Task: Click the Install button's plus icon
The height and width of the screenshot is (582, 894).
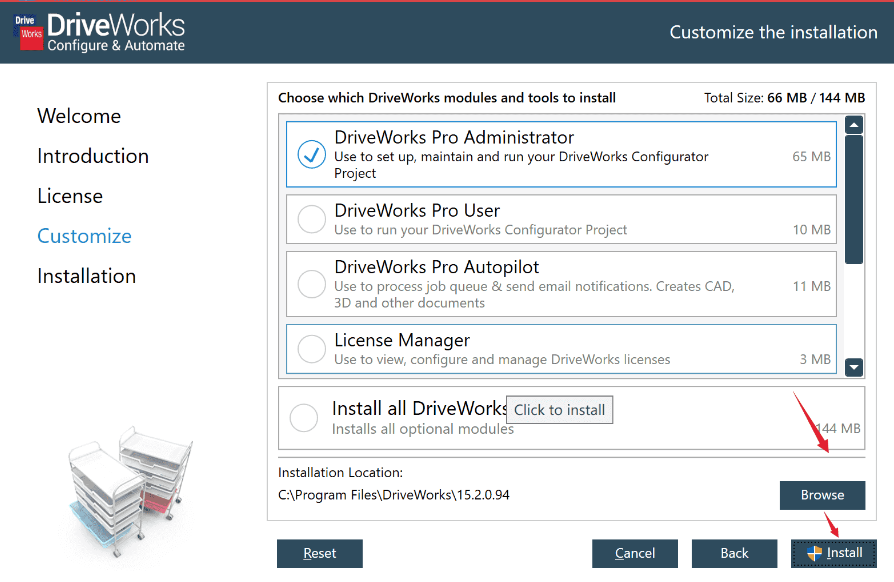Action: 817,552
